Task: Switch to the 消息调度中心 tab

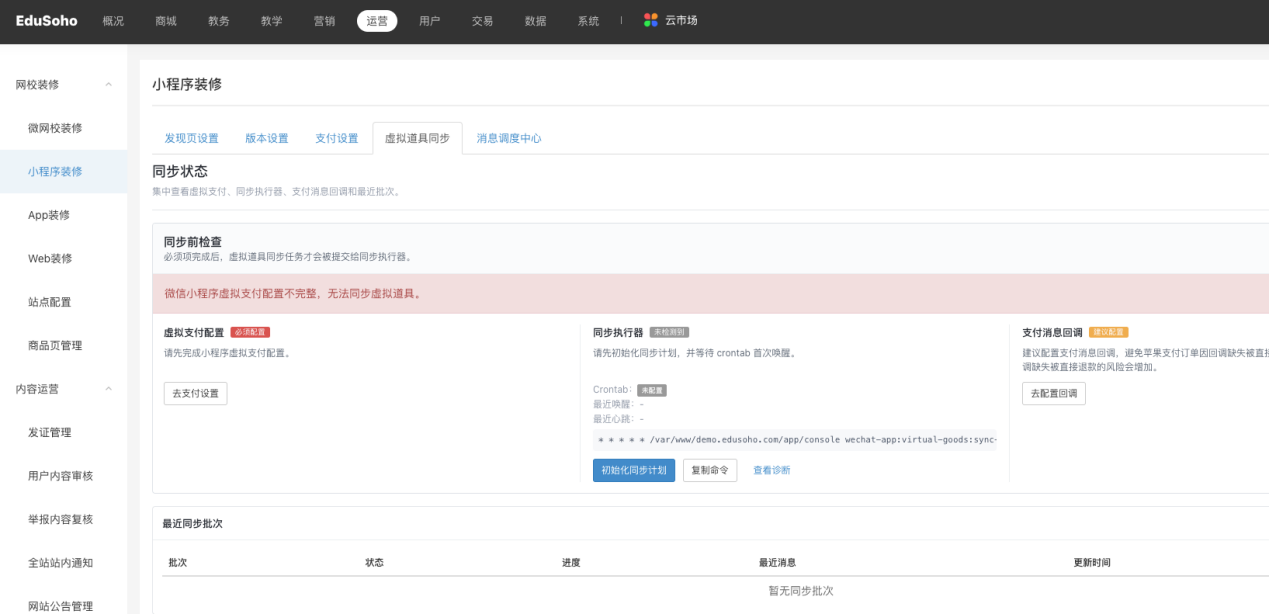Action: pyautogui.click(x=509, y=138)
